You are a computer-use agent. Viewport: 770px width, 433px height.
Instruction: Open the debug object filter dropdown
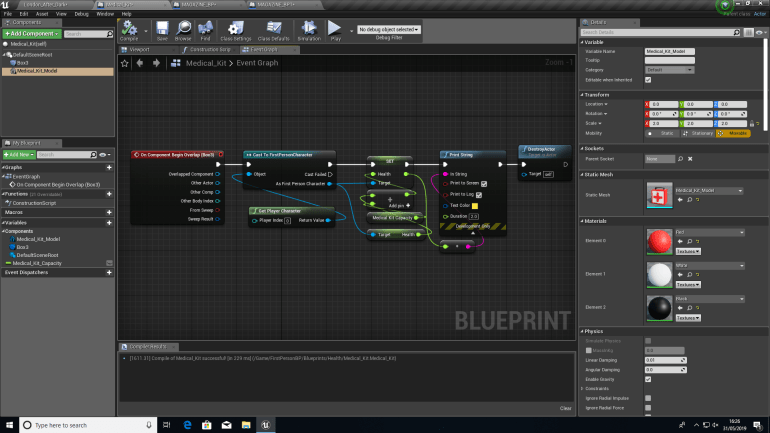388,29
